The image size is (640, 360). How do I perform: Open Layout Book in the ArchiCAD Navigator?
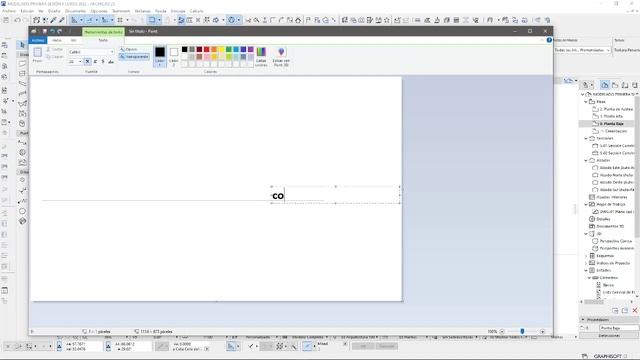point(625,85)
